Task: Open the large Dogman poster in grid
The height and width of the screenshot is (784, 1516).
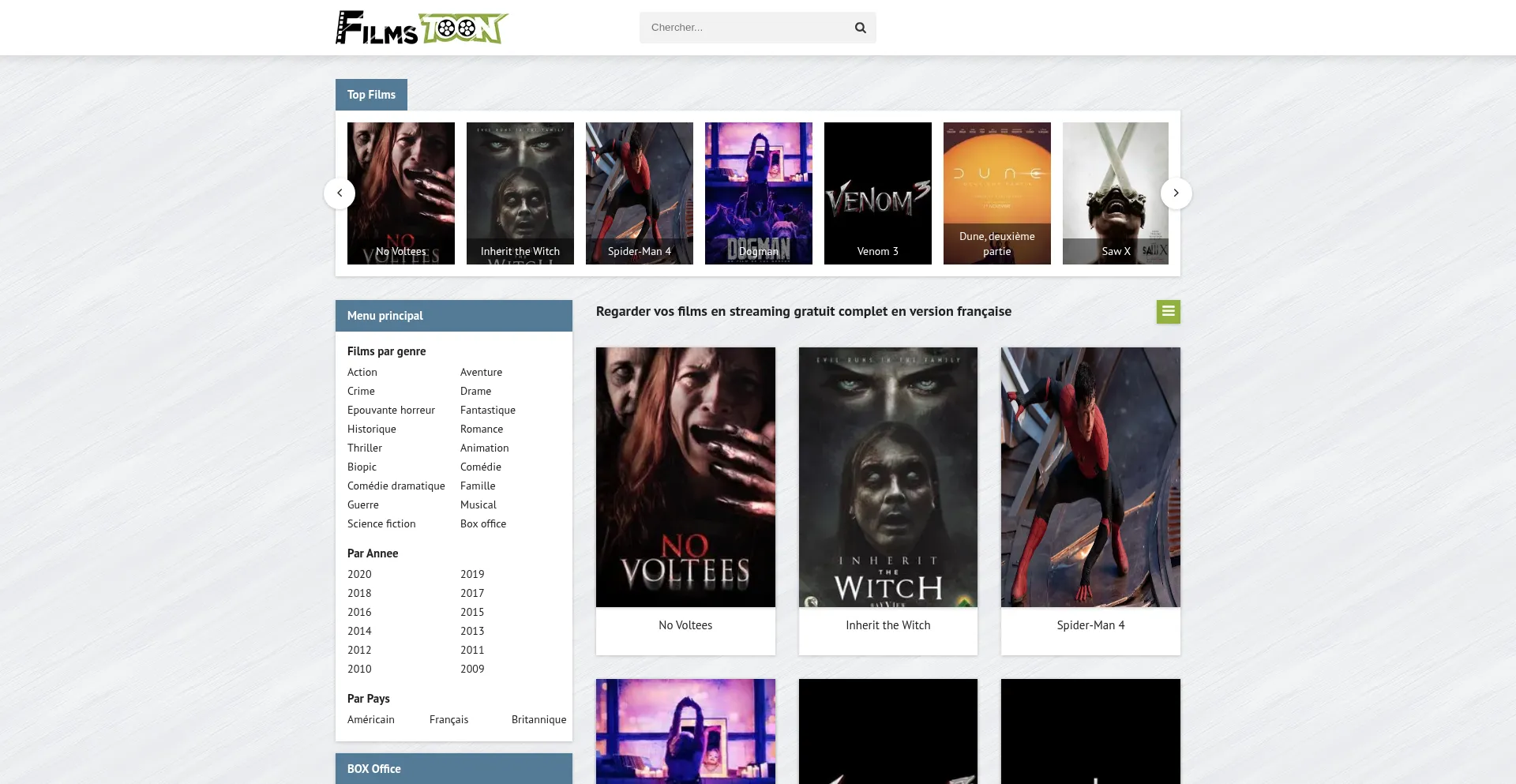Action: point(685,731)
